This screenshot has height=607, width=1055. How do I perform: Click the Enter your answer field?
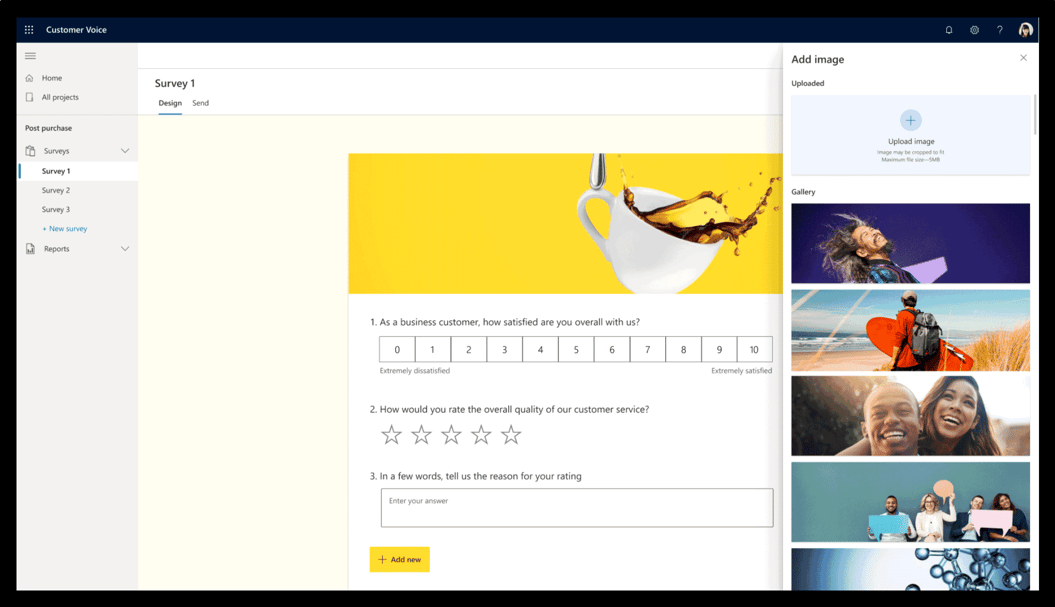[x=576, y=507]
